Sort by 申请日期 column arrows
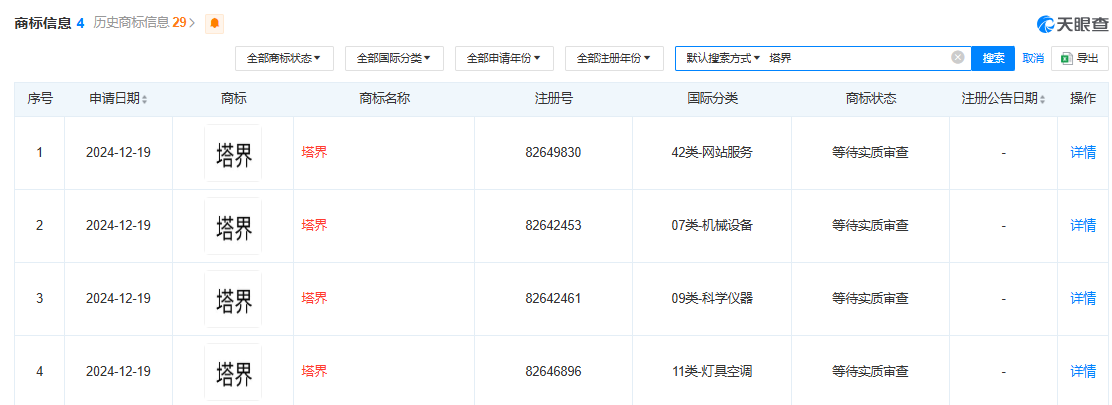This screenshot has height=405, width=1112. coord(144,99)
